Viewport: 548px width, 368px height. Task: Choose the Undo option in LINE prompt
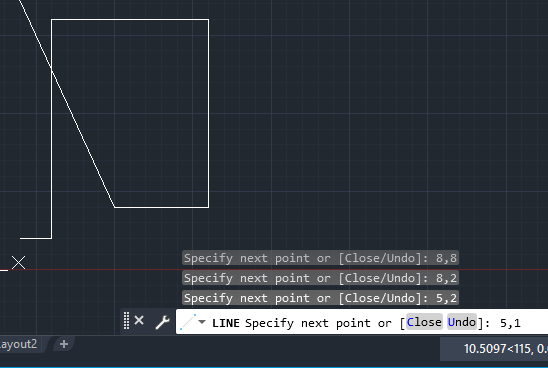[x=462, y=322]
